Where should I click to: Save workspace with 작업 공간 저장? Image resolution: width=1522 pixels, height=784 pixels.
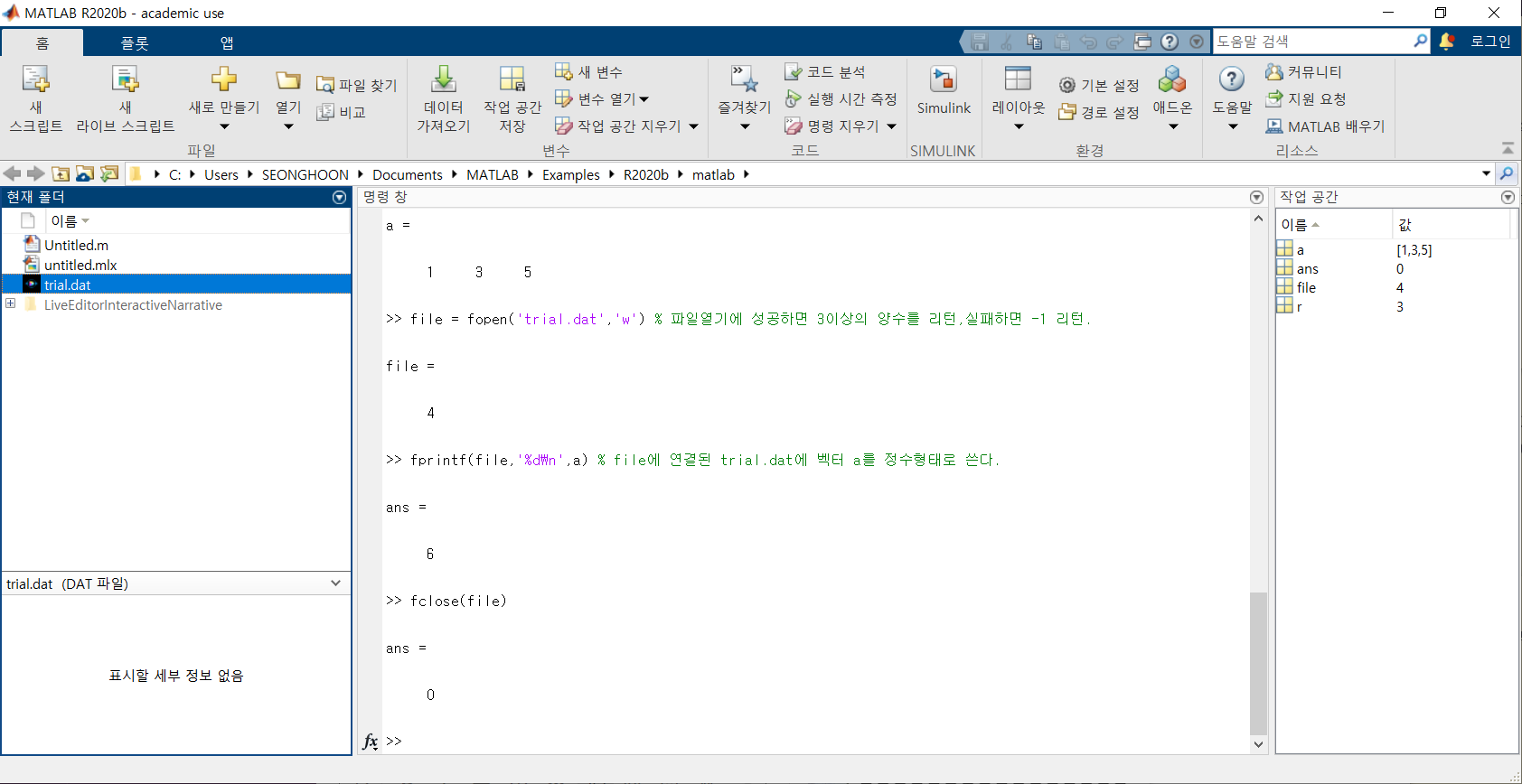(512, 98)
